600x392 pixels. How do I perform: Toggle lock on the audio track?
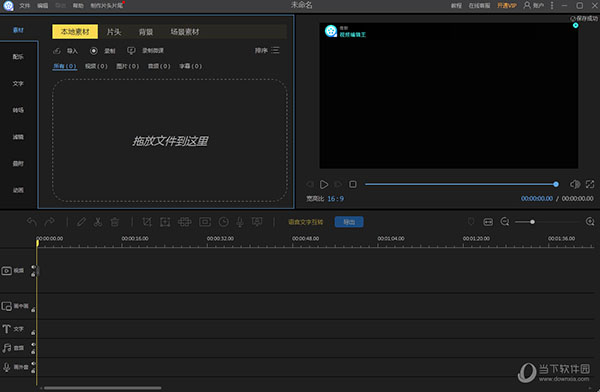(x=33, y=351)
